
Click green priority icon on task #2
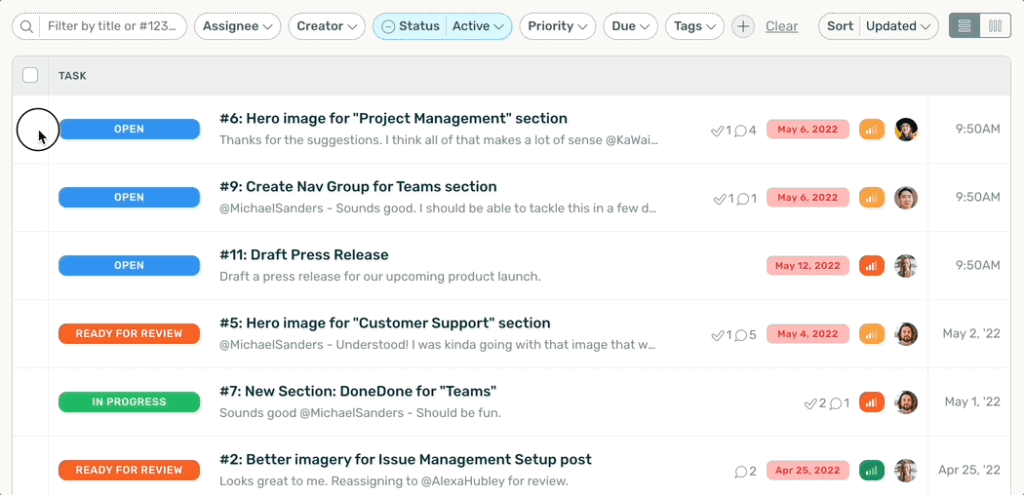pos(871,470)
